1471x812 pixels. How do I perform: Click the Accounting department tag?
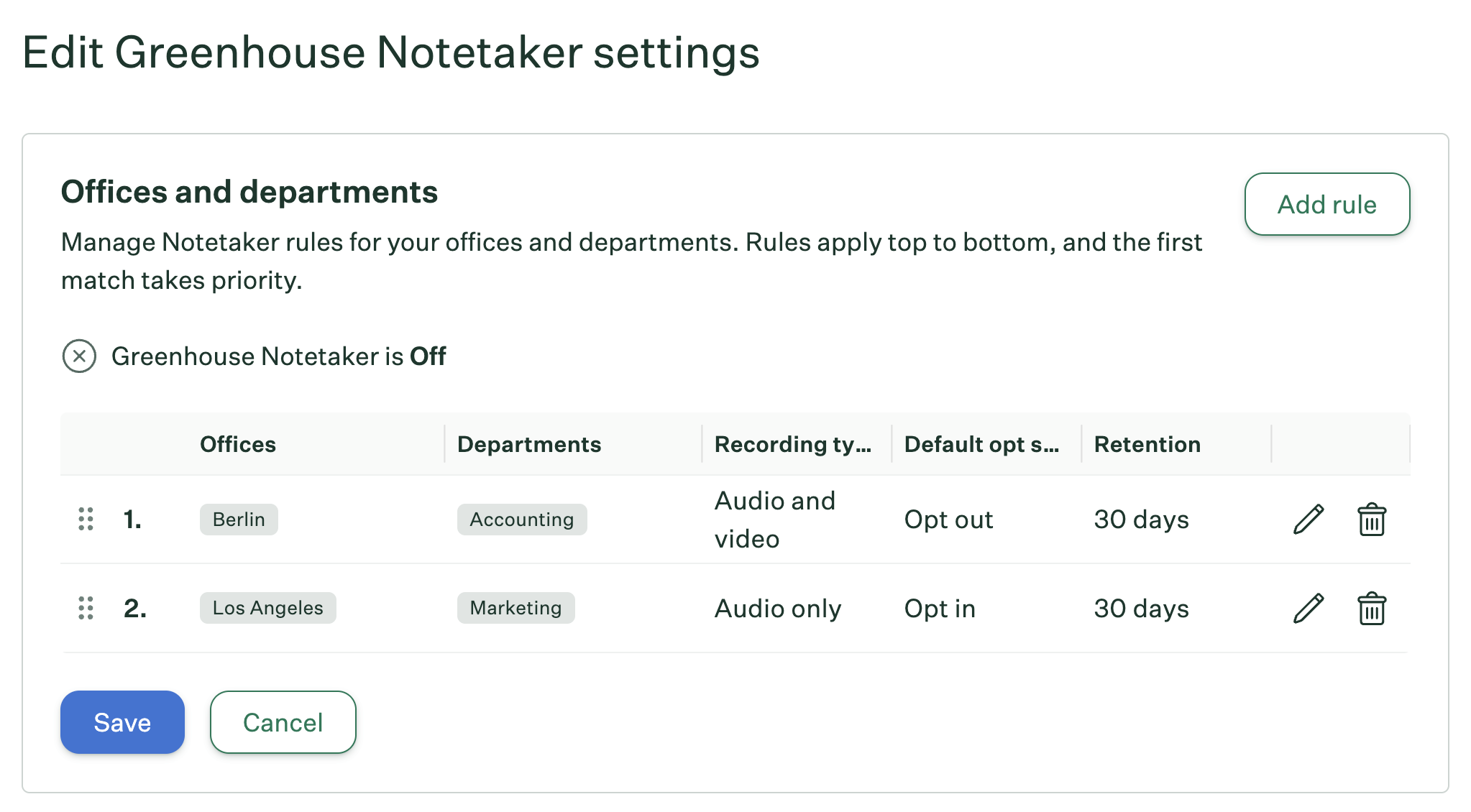(522, 520)
